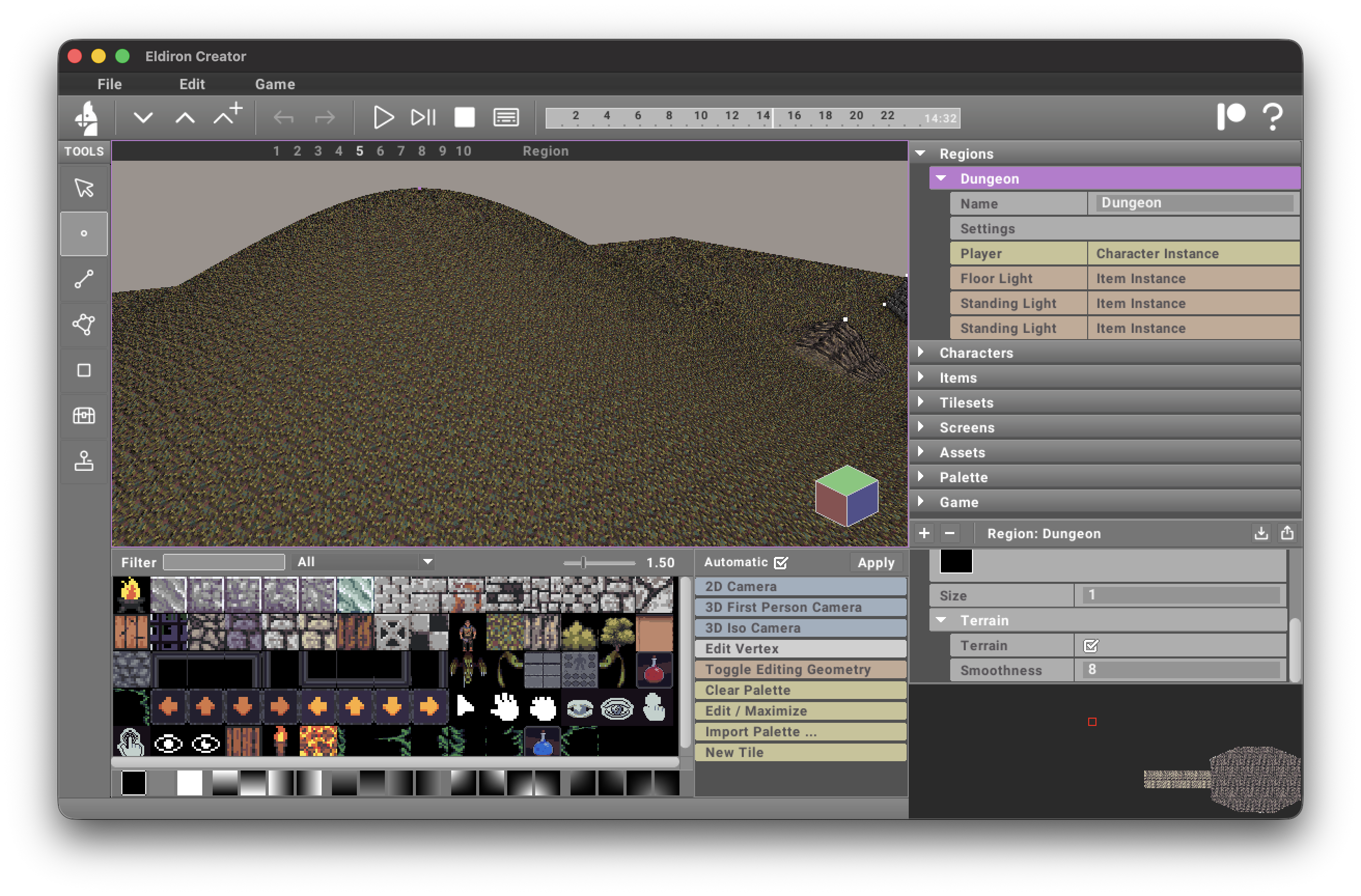
Task: Select the vertex point tool in Tools
Action: 84,233
